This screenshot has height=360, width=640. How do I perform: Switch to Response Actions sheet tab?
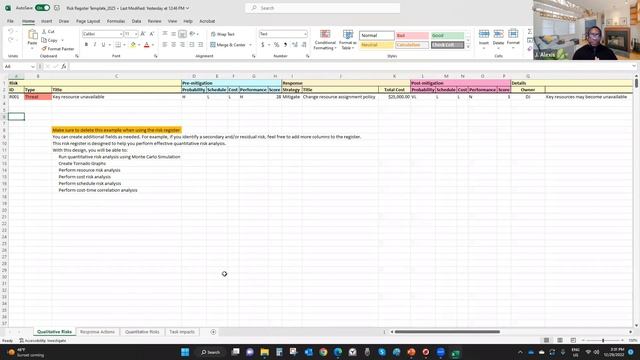(97, 332)
